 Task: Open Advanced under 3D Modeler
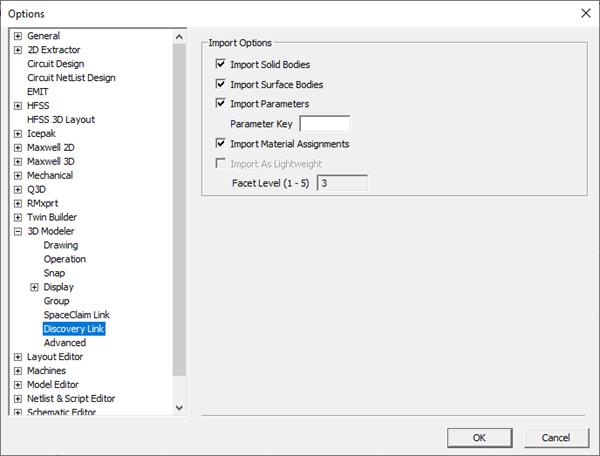pyautogui.click(x=65, y=343)
